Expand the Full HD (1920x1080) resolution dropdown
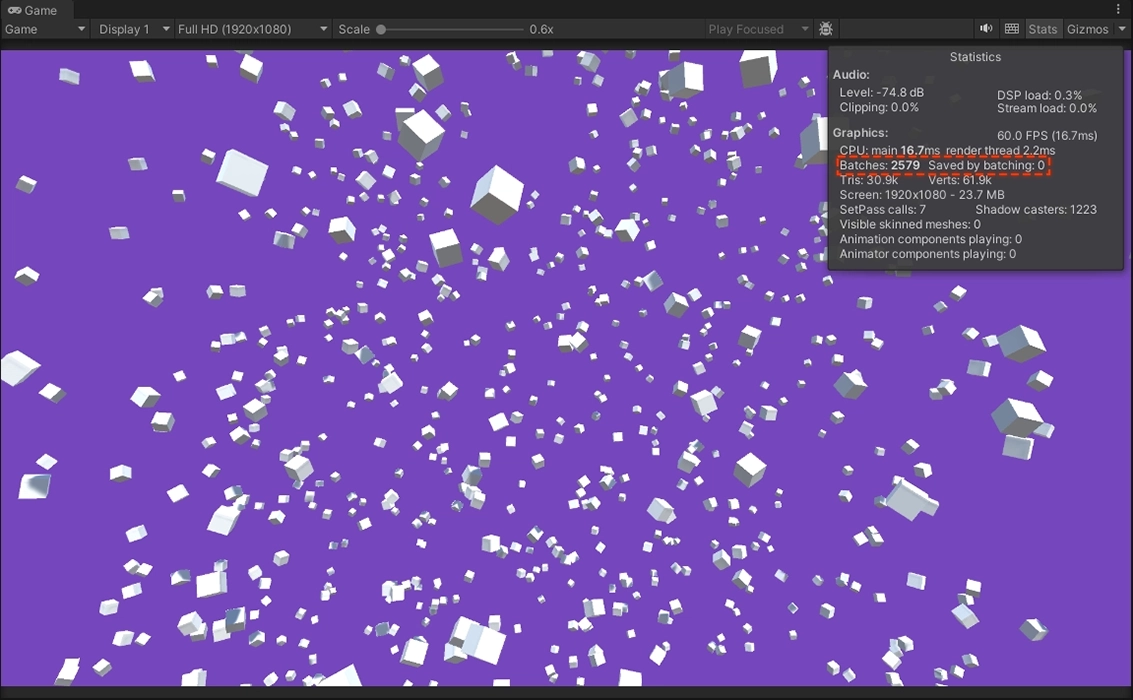The height and width of the screenshot is (700, 1133). point(252,29)
